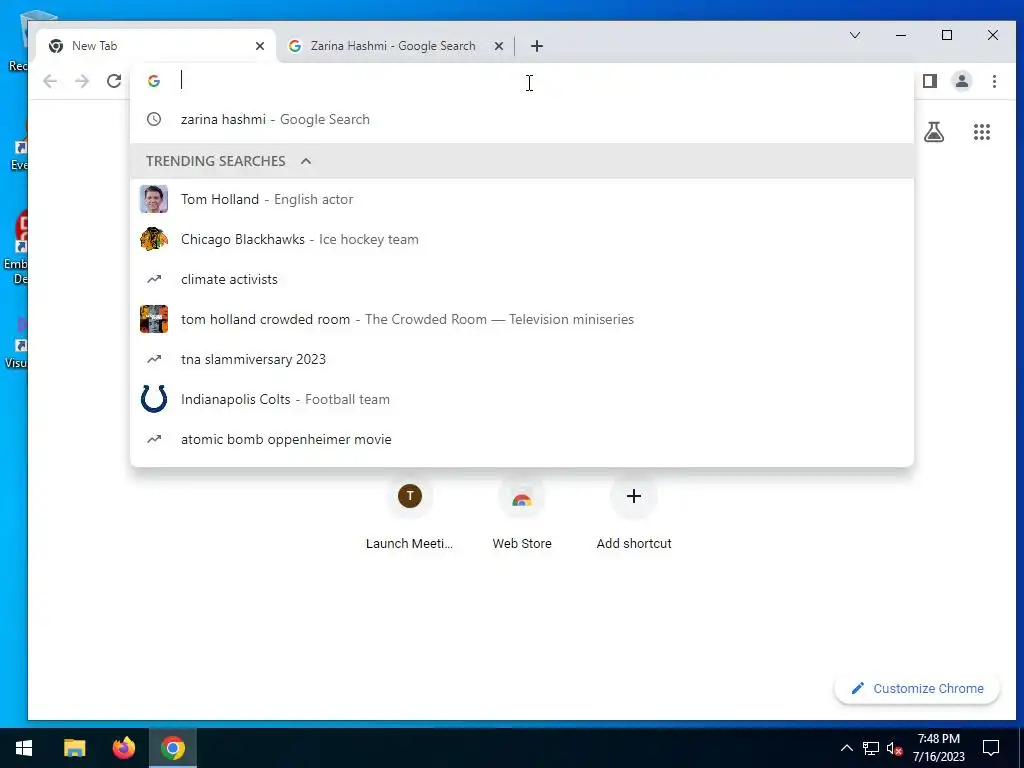Select the Chicago Blackhawks suggestion

[x=522, y=239]
